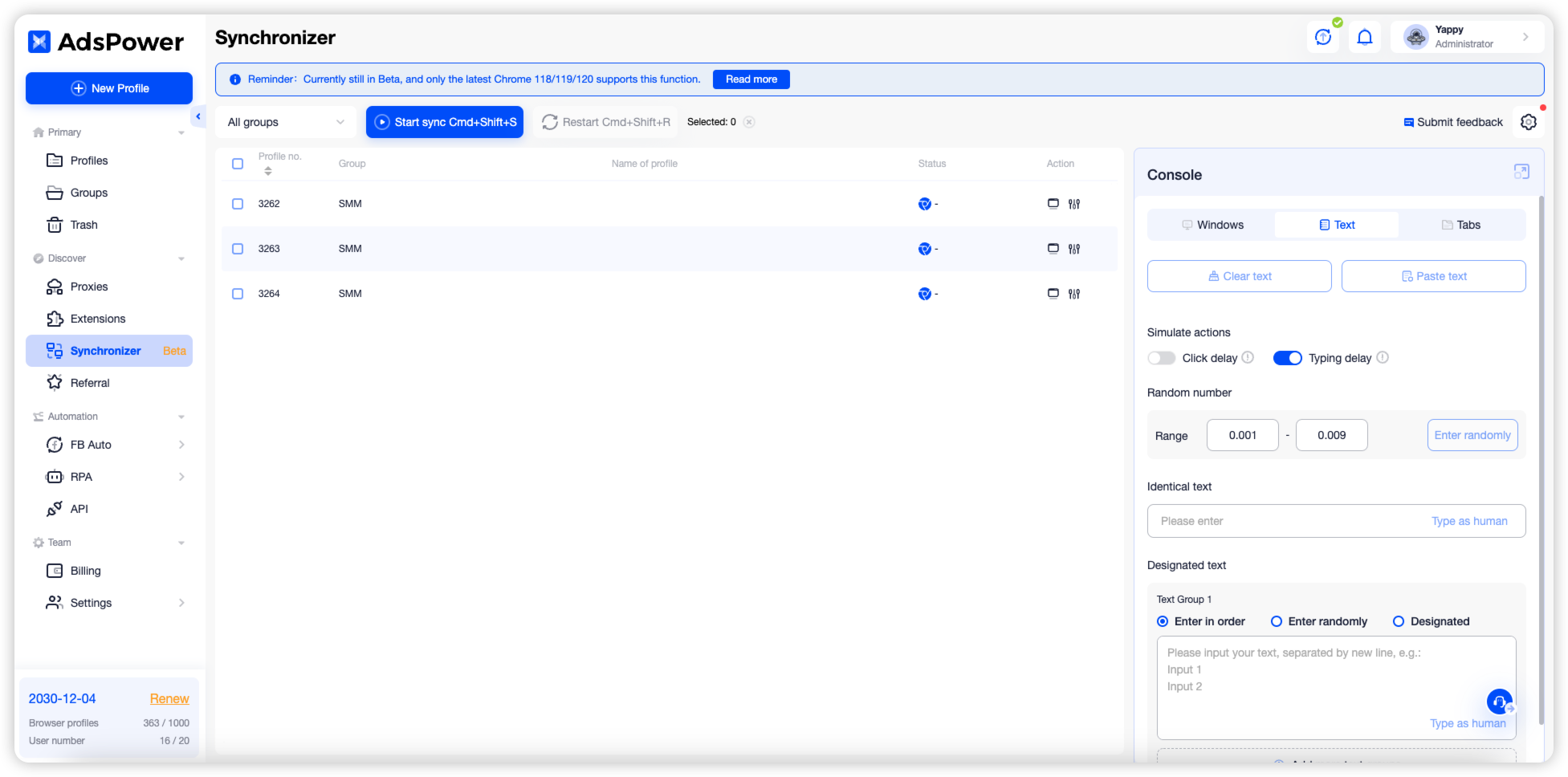Show the Click delay info tooltip icon

1248,358
